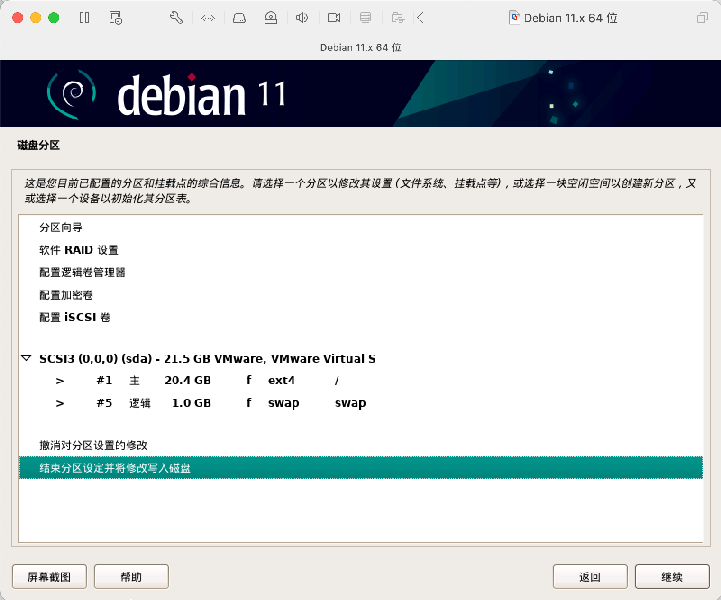Click the yellow macOS minimize button

coord(35,18)
